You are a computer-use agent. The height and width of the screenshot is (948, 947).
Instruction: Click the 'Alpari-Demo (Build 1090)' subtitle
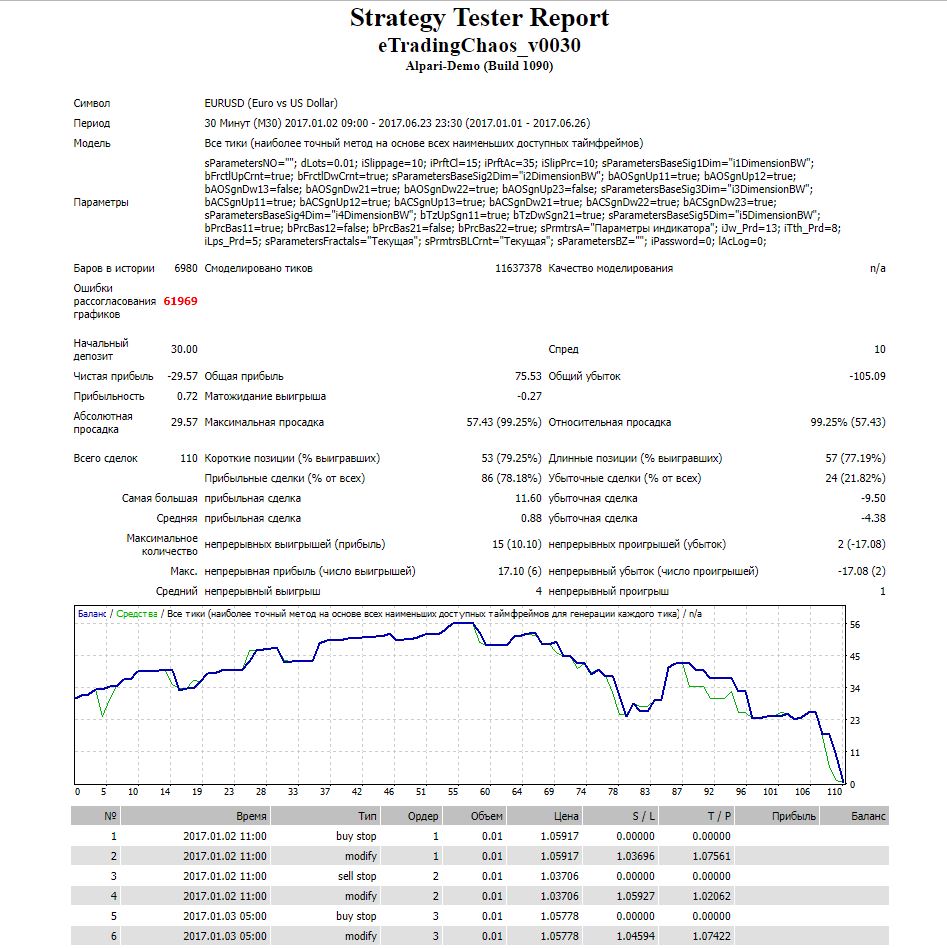(x=479, y=66)
